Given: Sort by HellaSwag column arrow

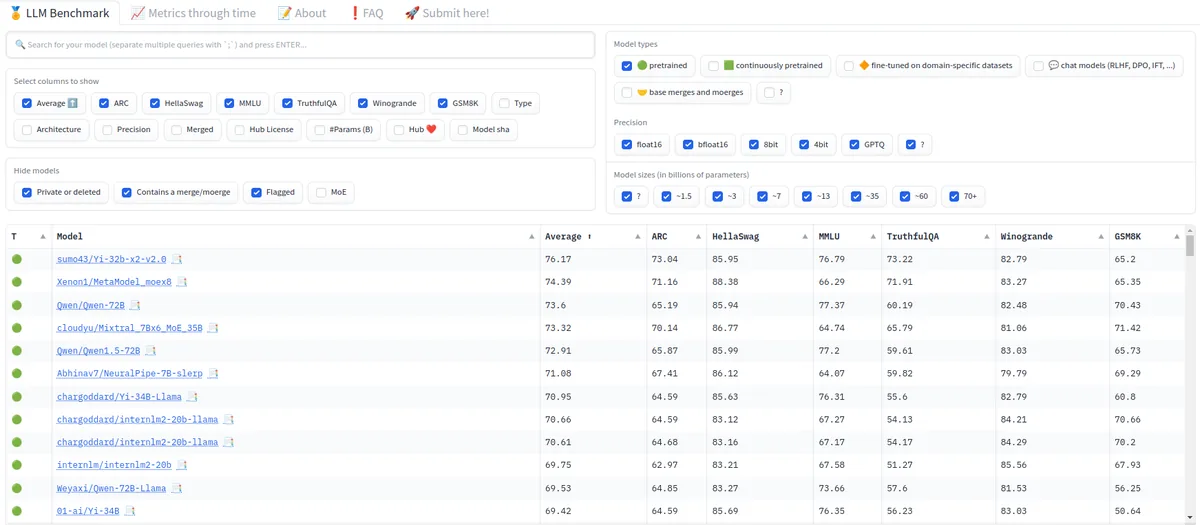Looking at the screenshot, I should tap(805, 237).
